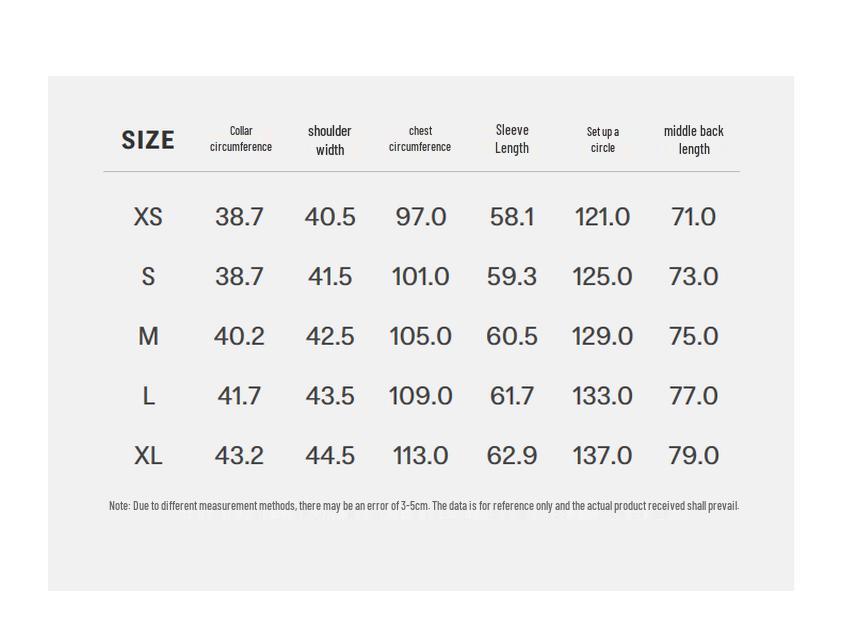Image resolution: width=842 pixels, height=632 pixels.
Task: Click the SIZE column header
Action: (148, 140)
